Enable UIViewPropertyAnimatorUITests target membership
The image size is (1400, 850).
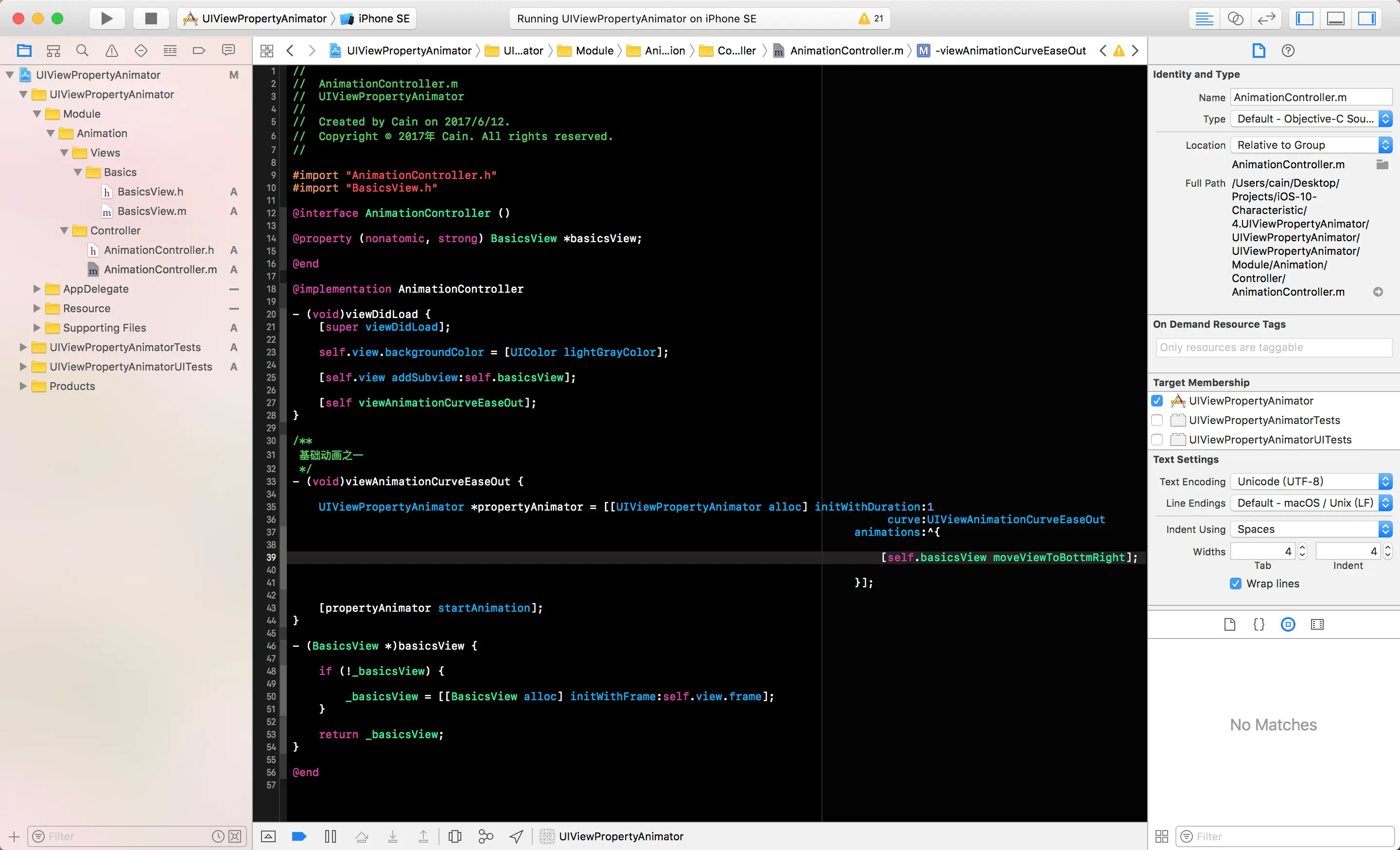pyautogui.click(x=1157, y=439)
